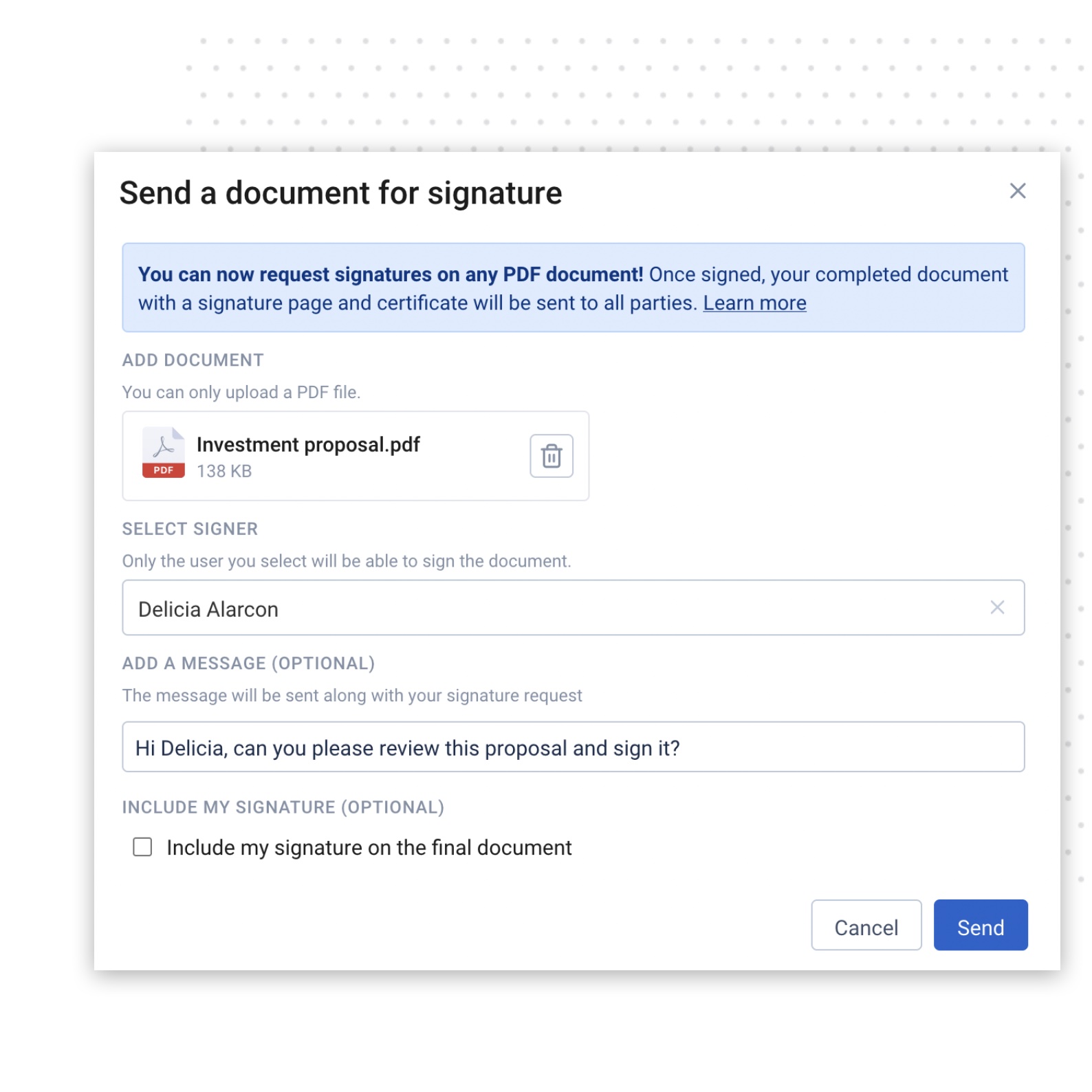Click the ADD DOCUMENT section heading

point(193,360)
